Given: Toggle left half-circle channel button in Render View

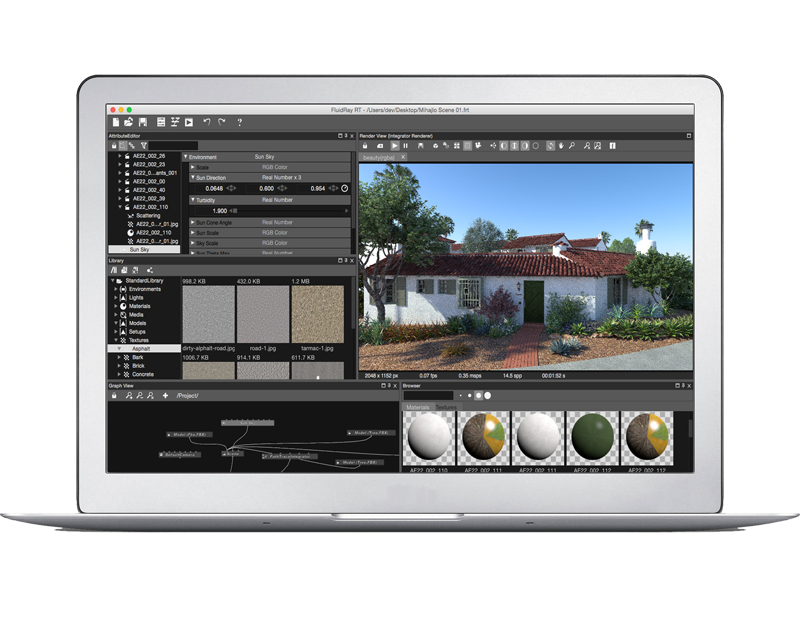Looking at the screenshot, I should (504, 146).
